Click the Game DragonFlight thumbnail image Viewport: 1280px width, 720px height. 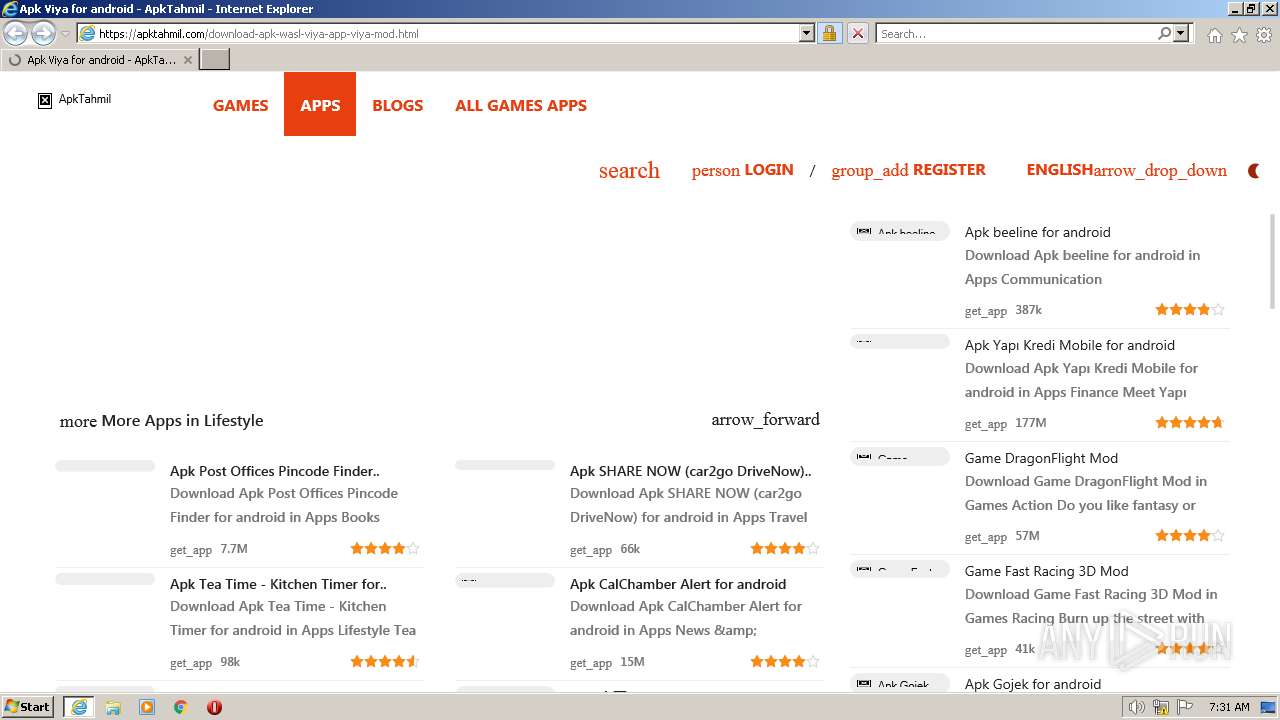click(x=900, y=457)
